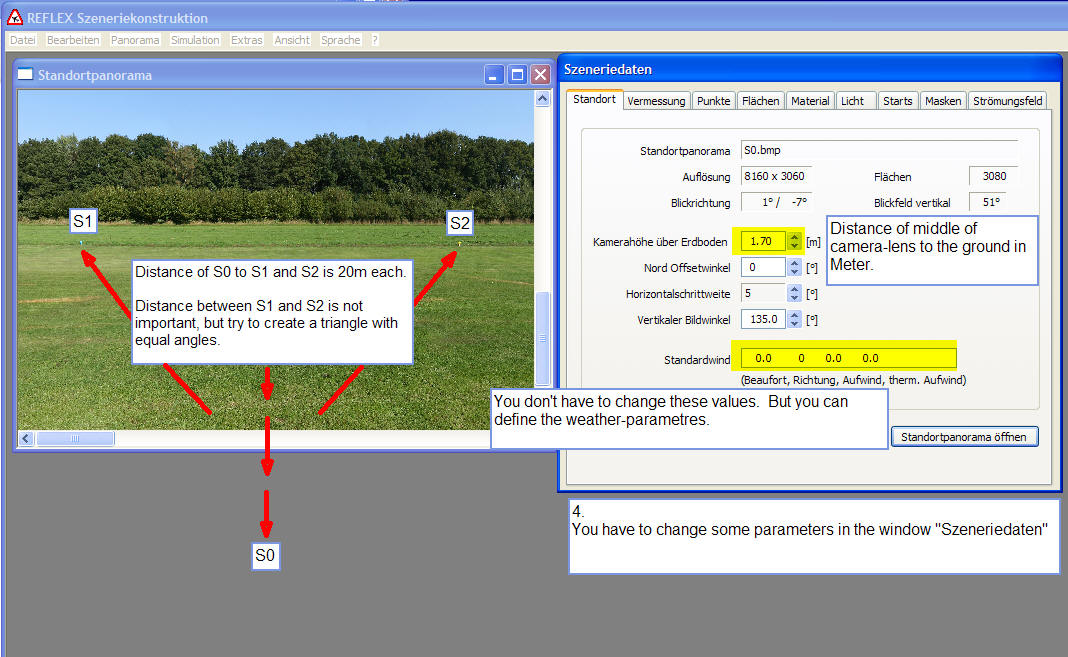
Task: Increase Kamerahöhe über Erdboden with up arrow
Action: [794, 237]
